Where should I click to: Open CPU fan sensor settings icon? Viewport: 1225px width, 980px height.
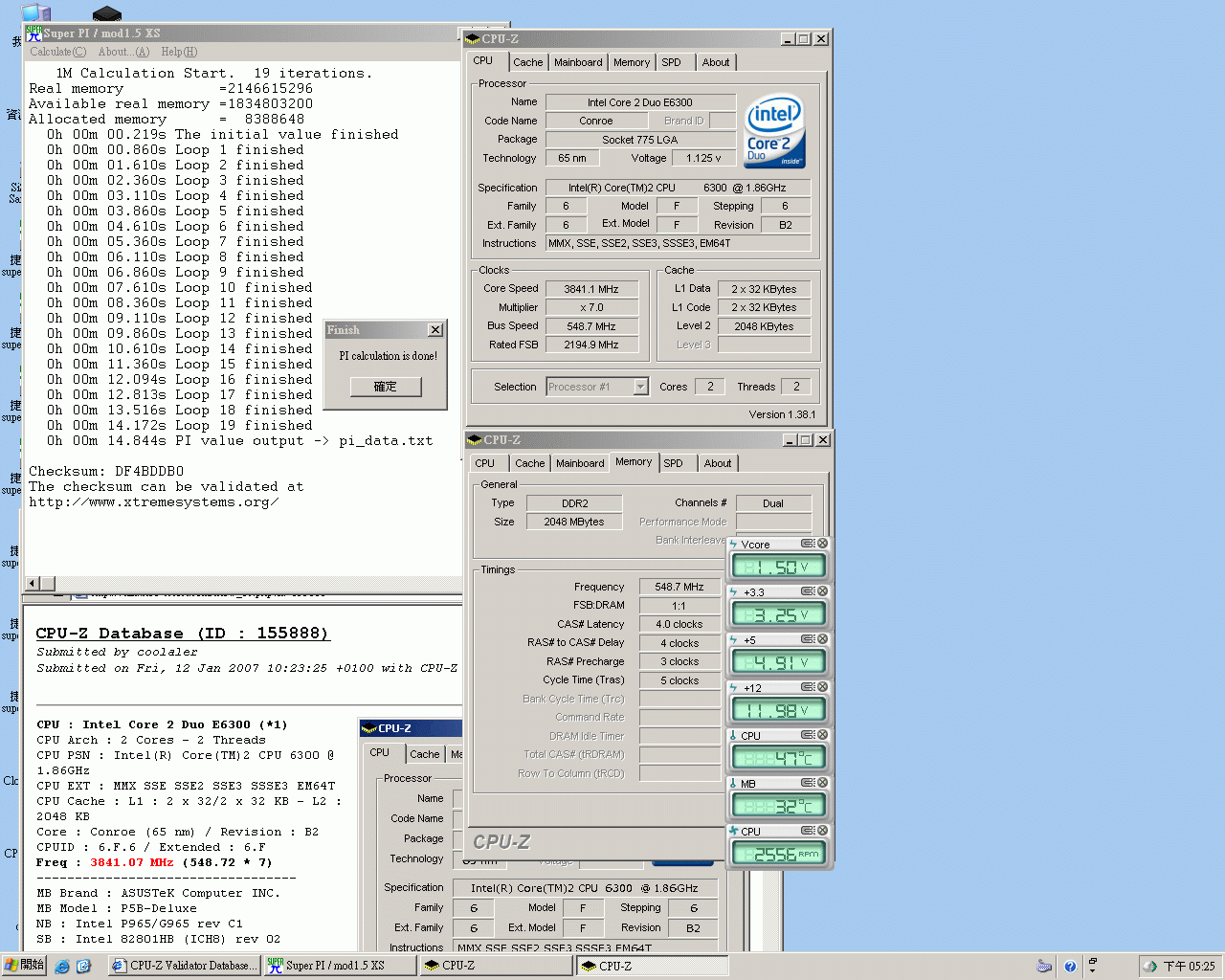808,831
